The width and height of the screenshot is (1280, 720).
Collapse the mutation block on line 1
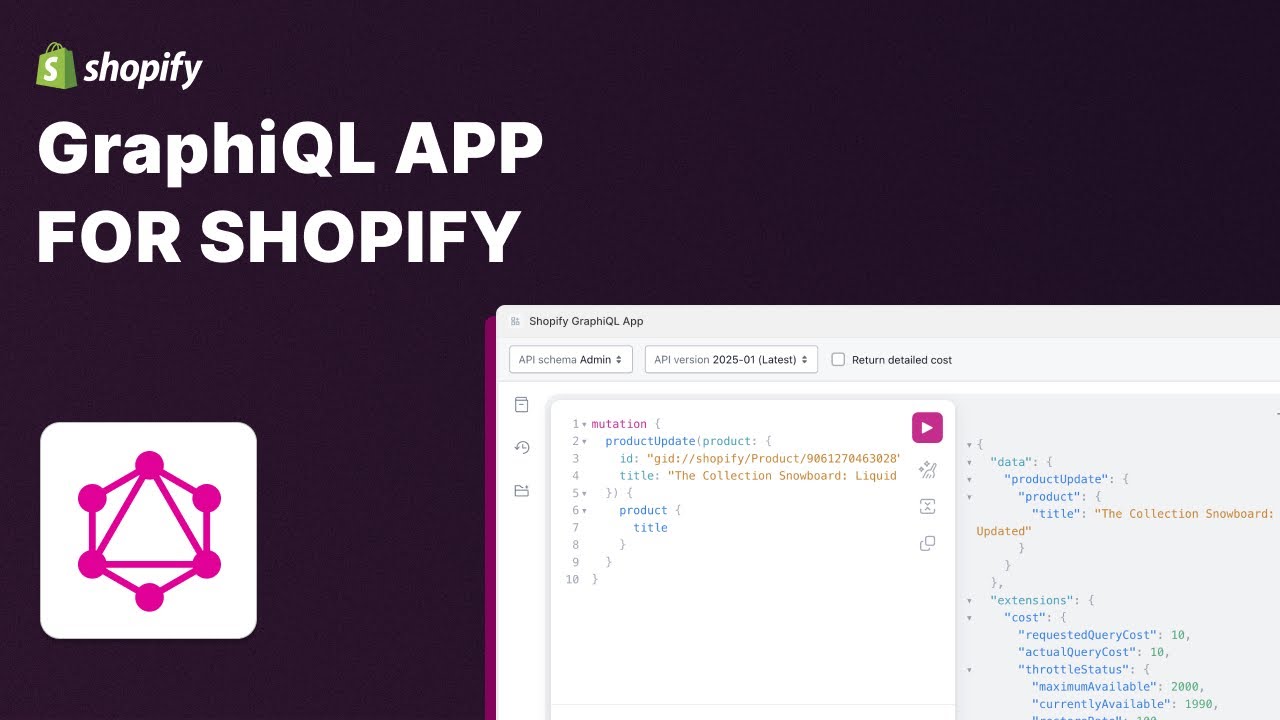click(585, 425)
